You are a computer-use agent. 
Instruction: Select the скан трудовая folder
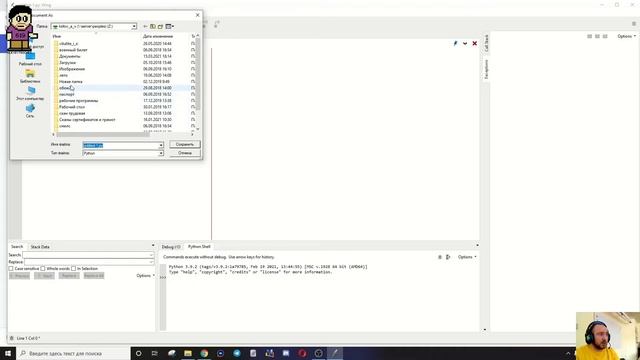[72, 113]
